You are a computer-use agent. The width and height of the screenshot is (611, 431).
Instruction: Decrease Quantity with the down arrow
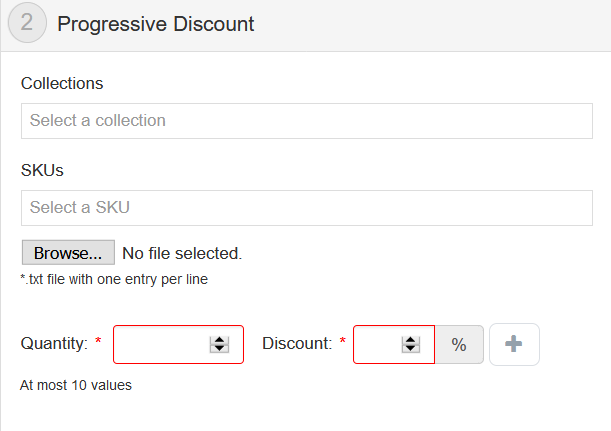pyautogui.click(x=219, y=349)
